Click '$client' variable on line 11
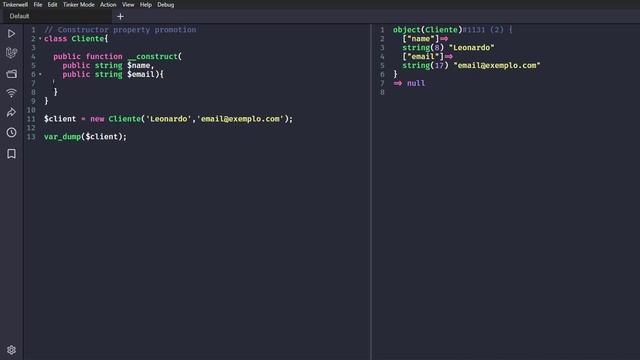640x360 pixels. (x=60, y=119)
